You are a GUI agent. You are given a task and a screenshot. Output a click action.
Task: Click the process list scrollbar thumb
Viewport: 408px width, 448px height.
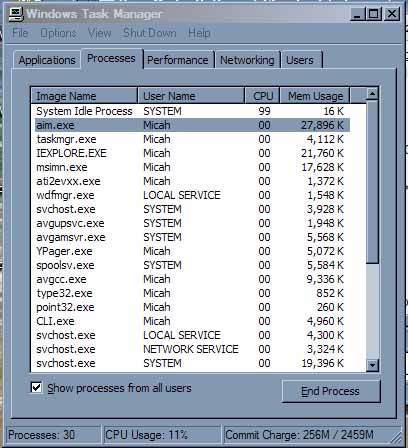(372, 182)
